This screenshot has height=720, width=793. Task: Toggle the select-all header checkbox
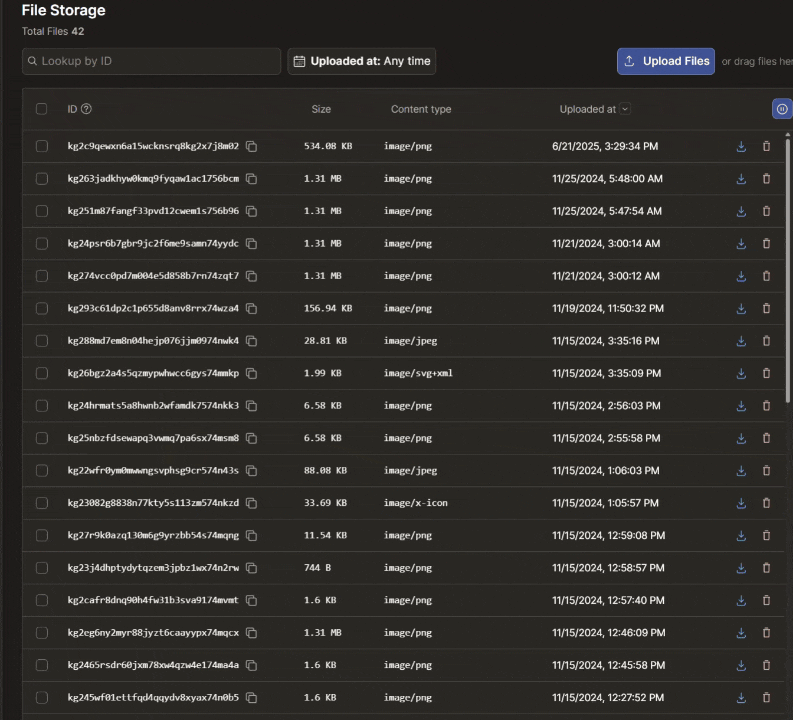tap(41, 109)
